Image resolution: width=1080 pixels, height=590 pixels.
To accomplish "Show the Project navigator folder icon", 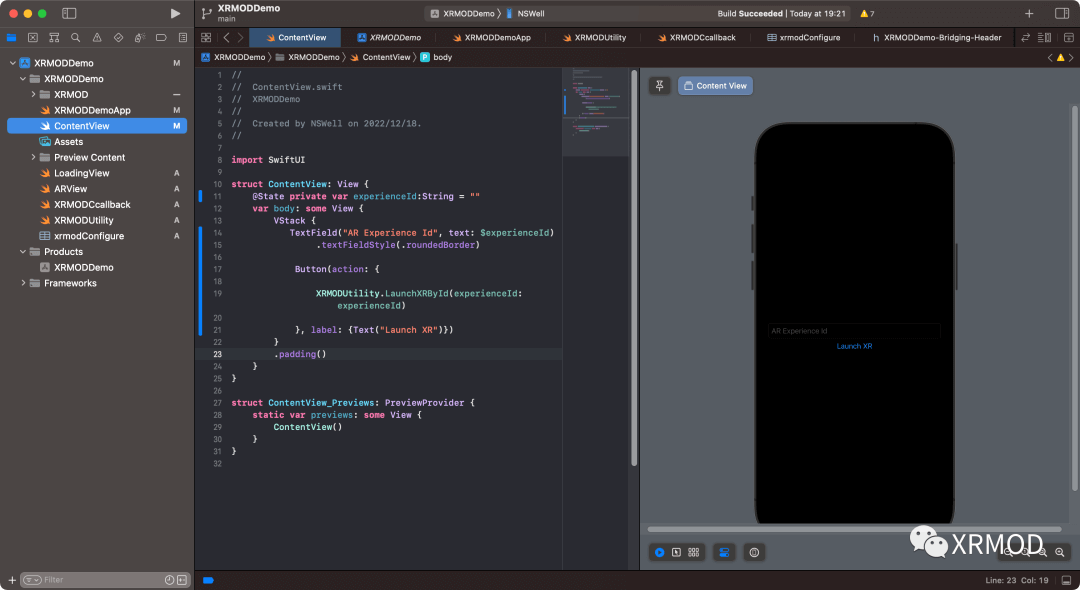I will tap(11, 38).
